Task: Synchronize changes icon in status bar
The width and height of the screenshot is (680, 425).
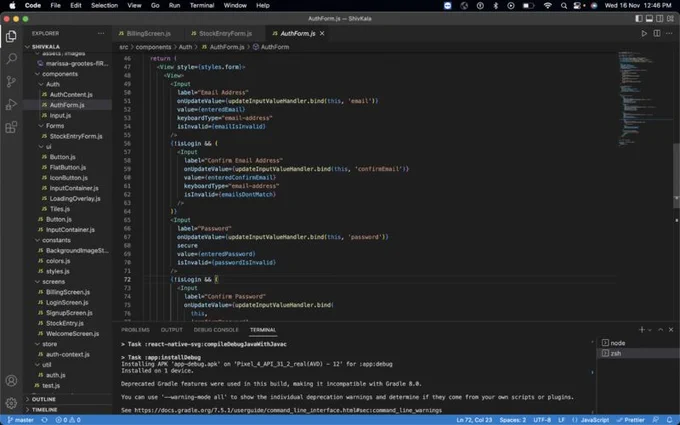Action: click(44, 420)
